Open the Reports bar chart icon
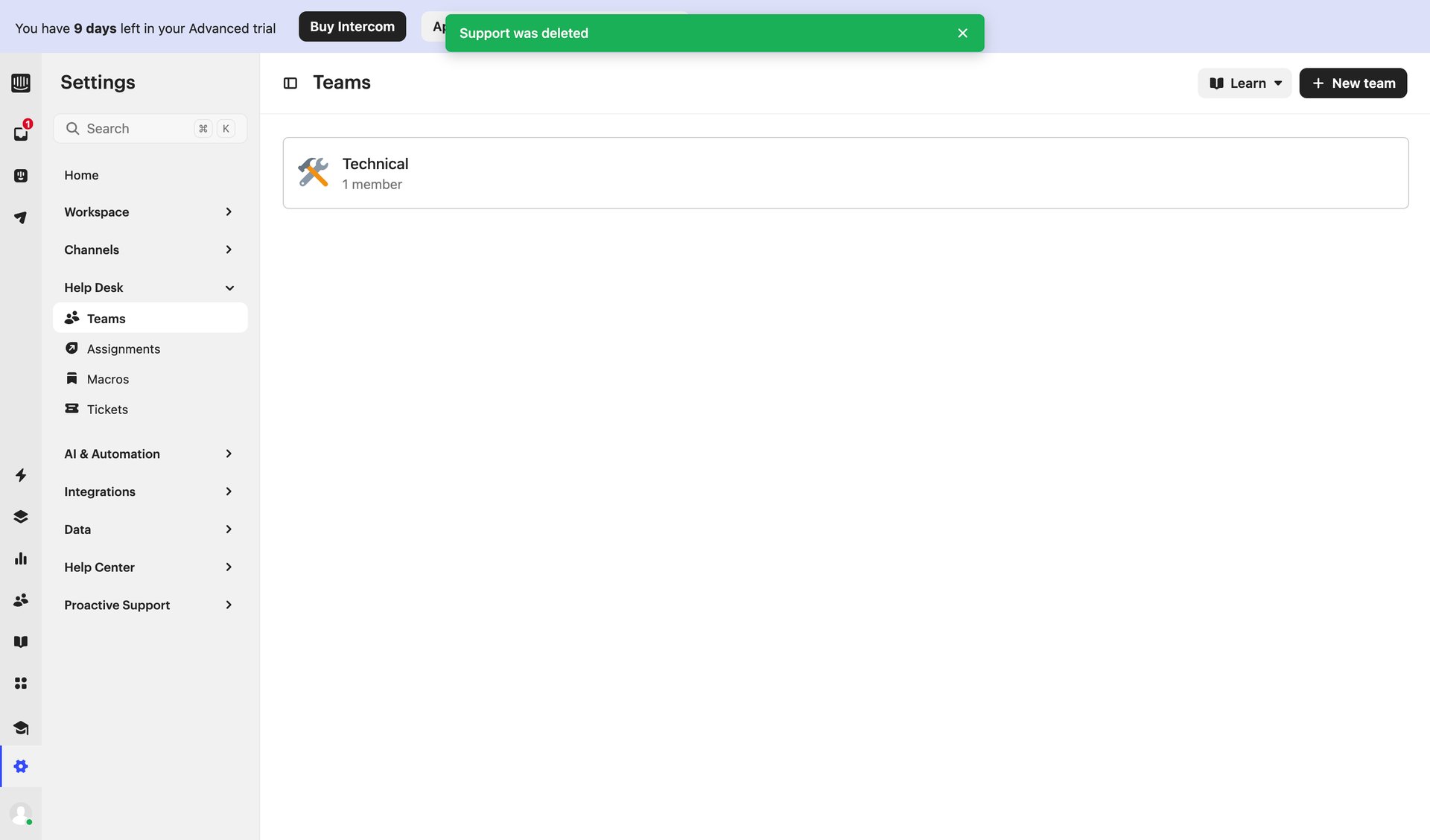This screenshot has width=1430, height=840. [x=20, y=559]
